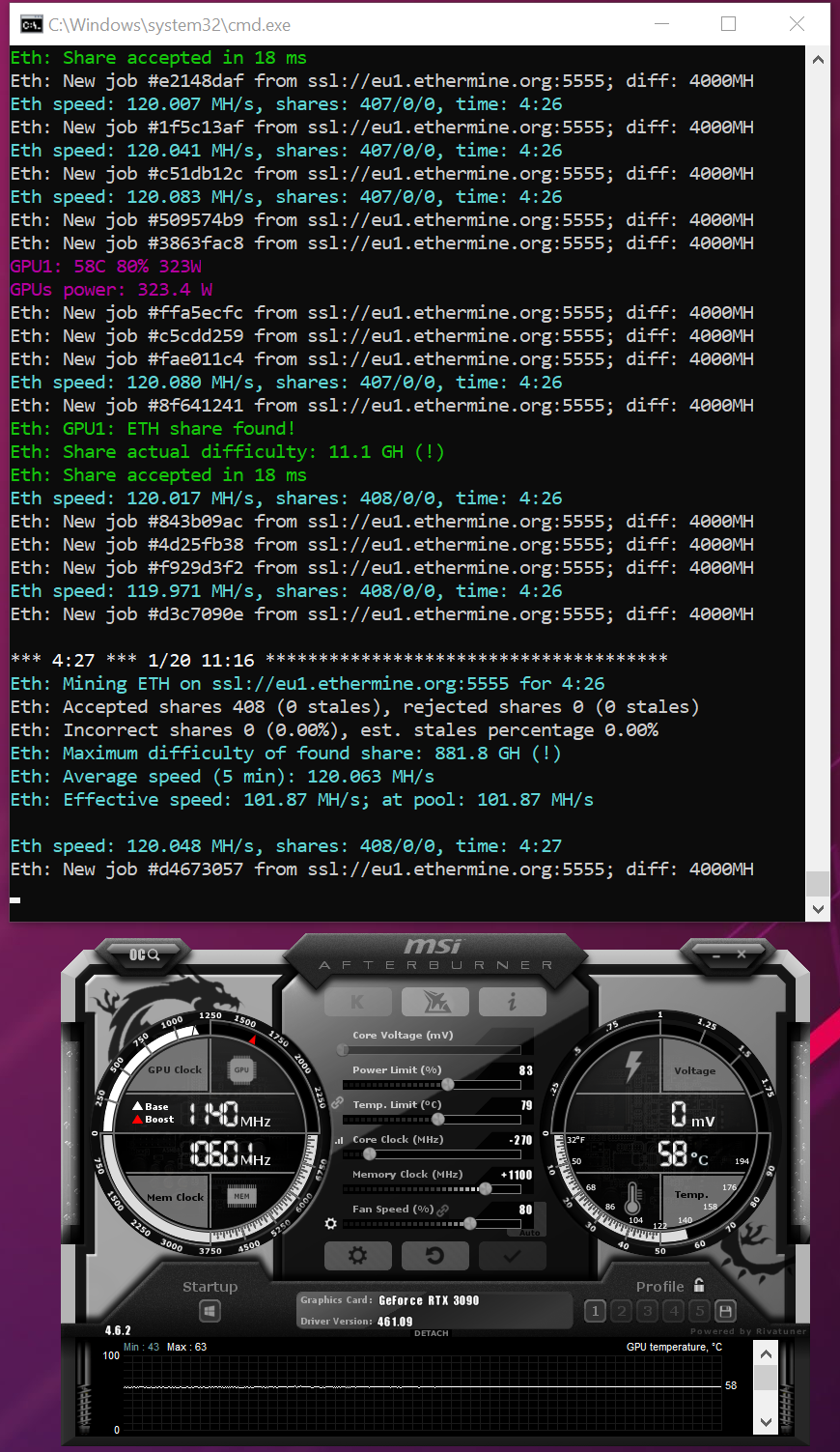Adjust the Core Clock slider handle
This screenshot has width=840, height=1452.
[x=369, y=1153]
